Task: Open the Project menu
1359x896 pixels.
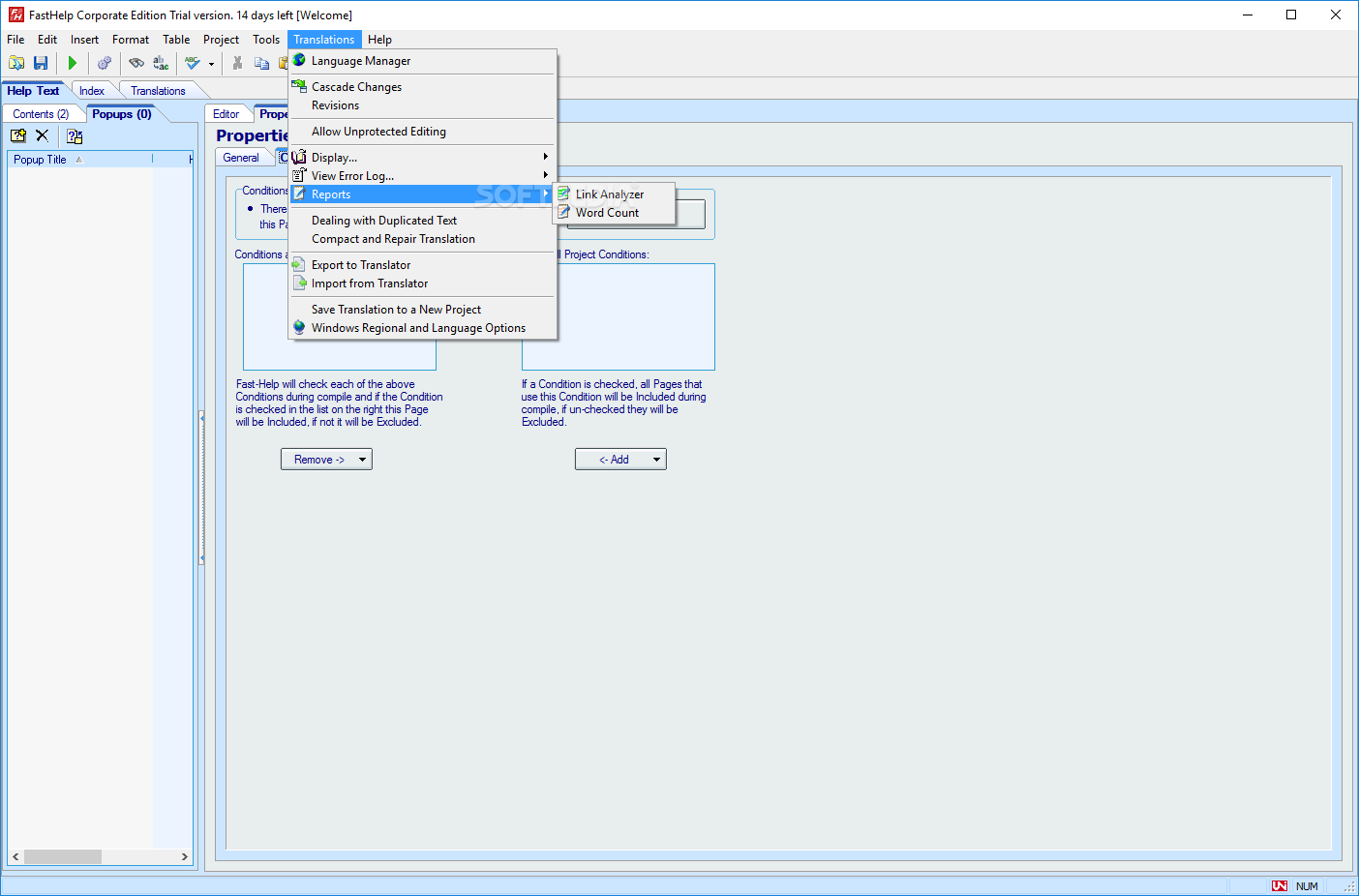Action: 221,40
